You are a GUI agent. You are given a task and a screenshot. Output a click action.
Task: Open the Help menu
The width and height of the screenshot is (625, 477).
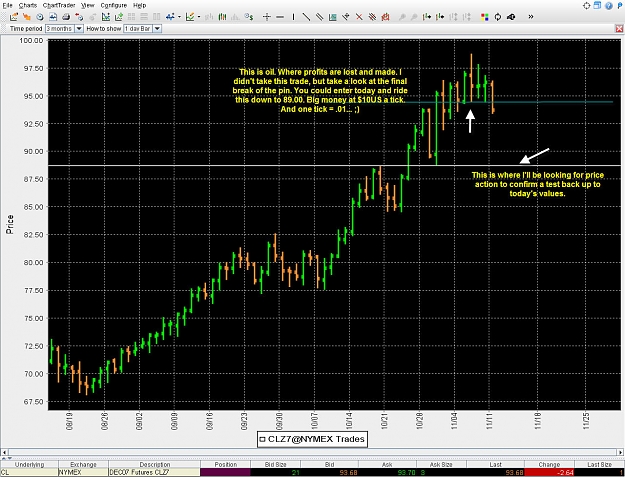[140, 5]
